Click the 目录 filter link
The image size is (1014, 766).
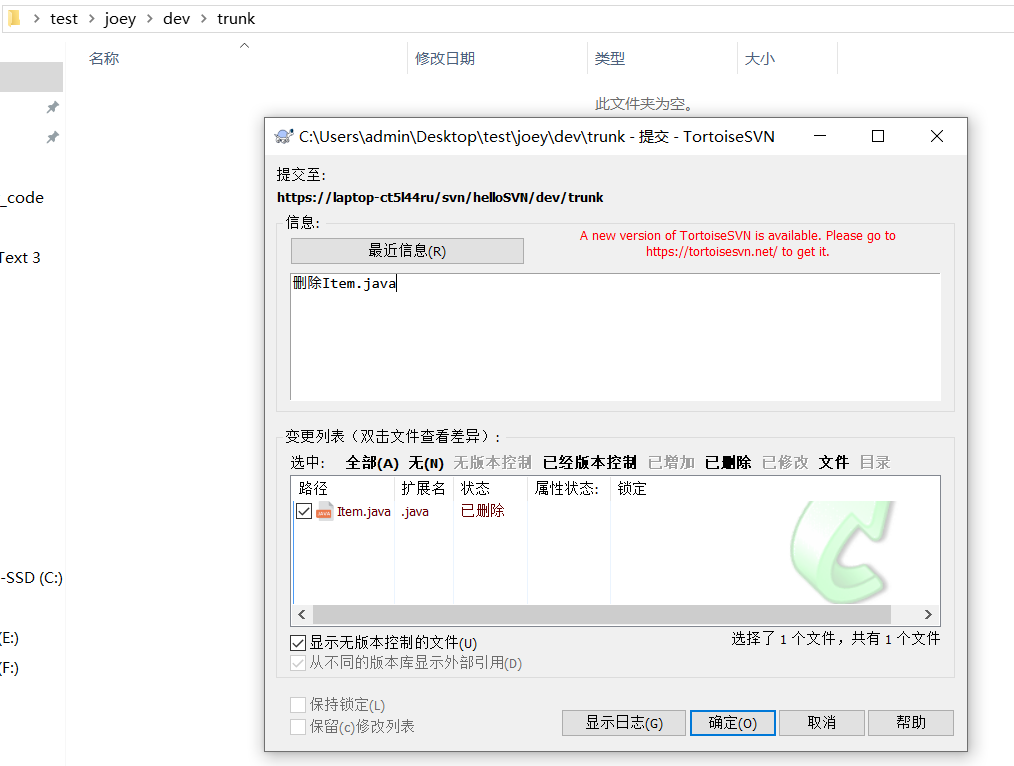[x=875, y=463]
